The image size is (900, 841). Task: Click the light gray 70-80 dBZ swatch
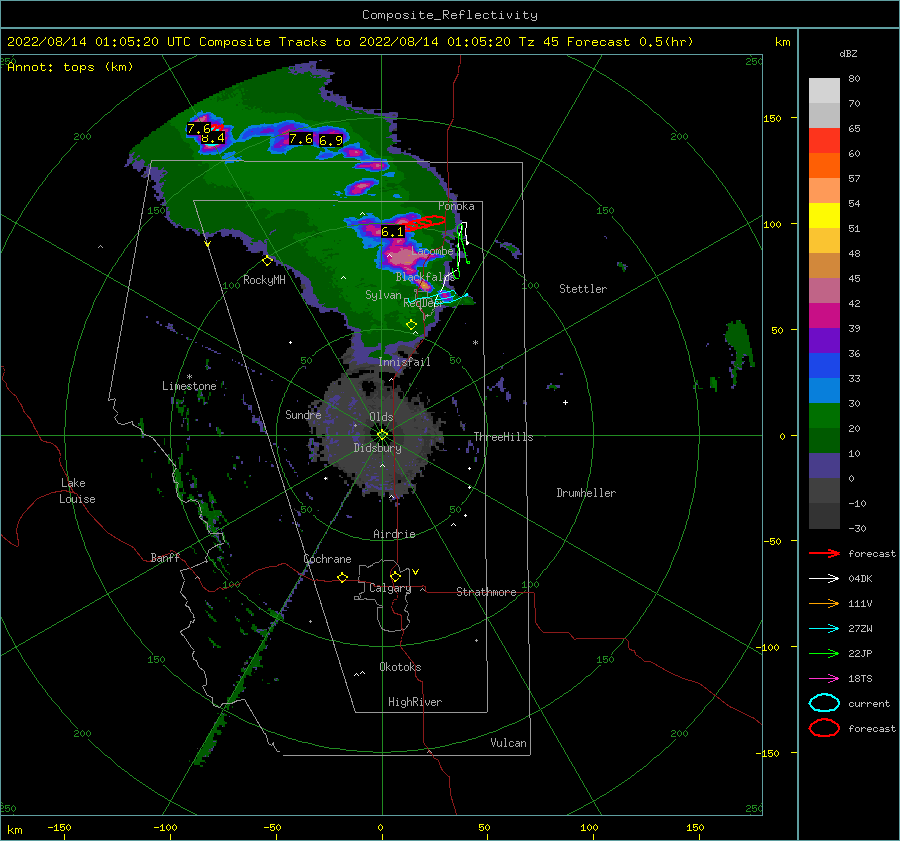tap(824, 91)
